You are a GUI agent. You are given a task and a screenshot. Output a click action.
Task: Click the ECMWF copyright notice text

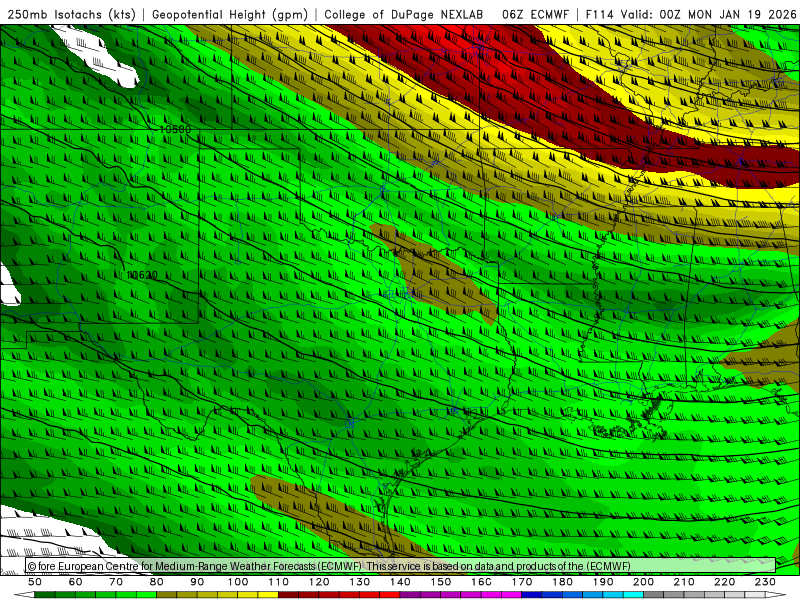[x=329, y=566]
